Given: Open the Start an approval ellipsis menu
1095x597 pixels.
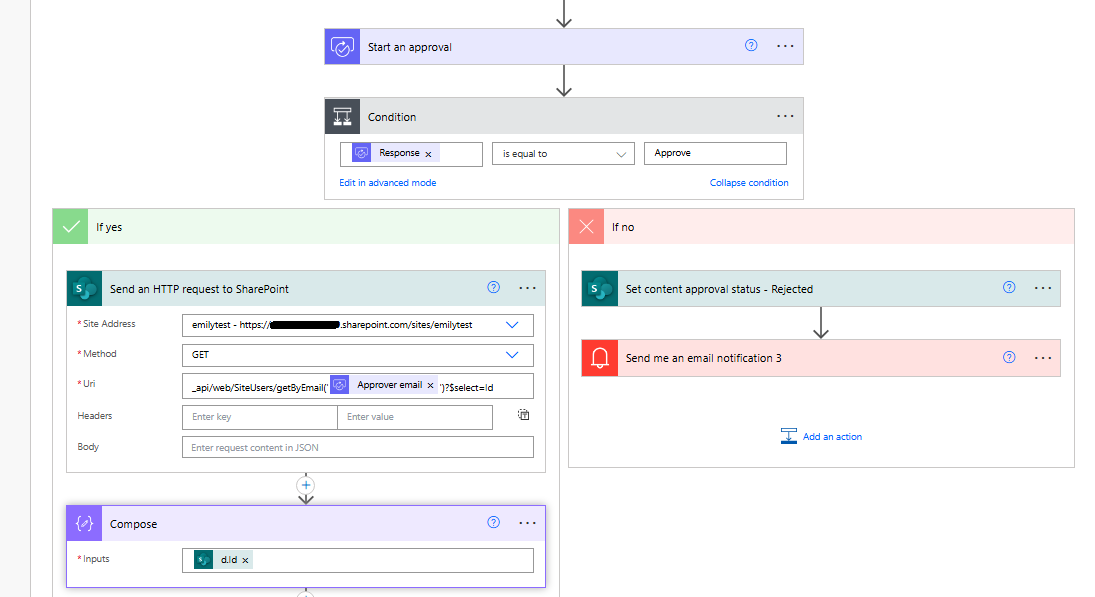Looking at the screenshot, I should point(785,46).
